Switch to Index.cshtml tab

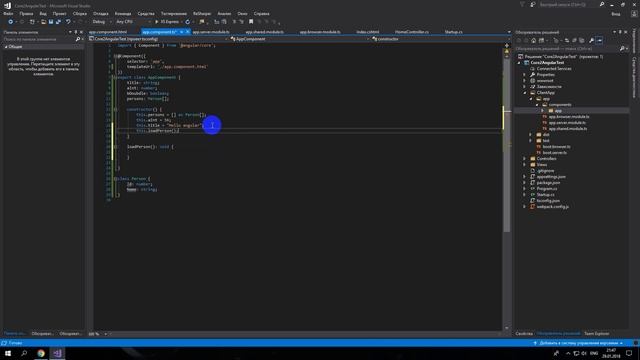point(367,32)
